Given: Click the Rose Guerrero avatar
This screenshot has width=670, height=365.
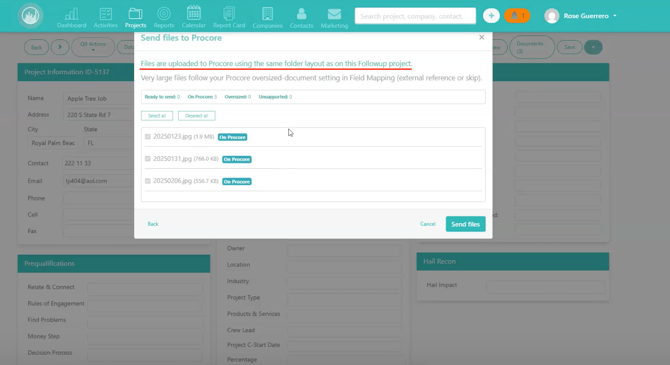Looking at the screenshot, I should pos(552,16).
